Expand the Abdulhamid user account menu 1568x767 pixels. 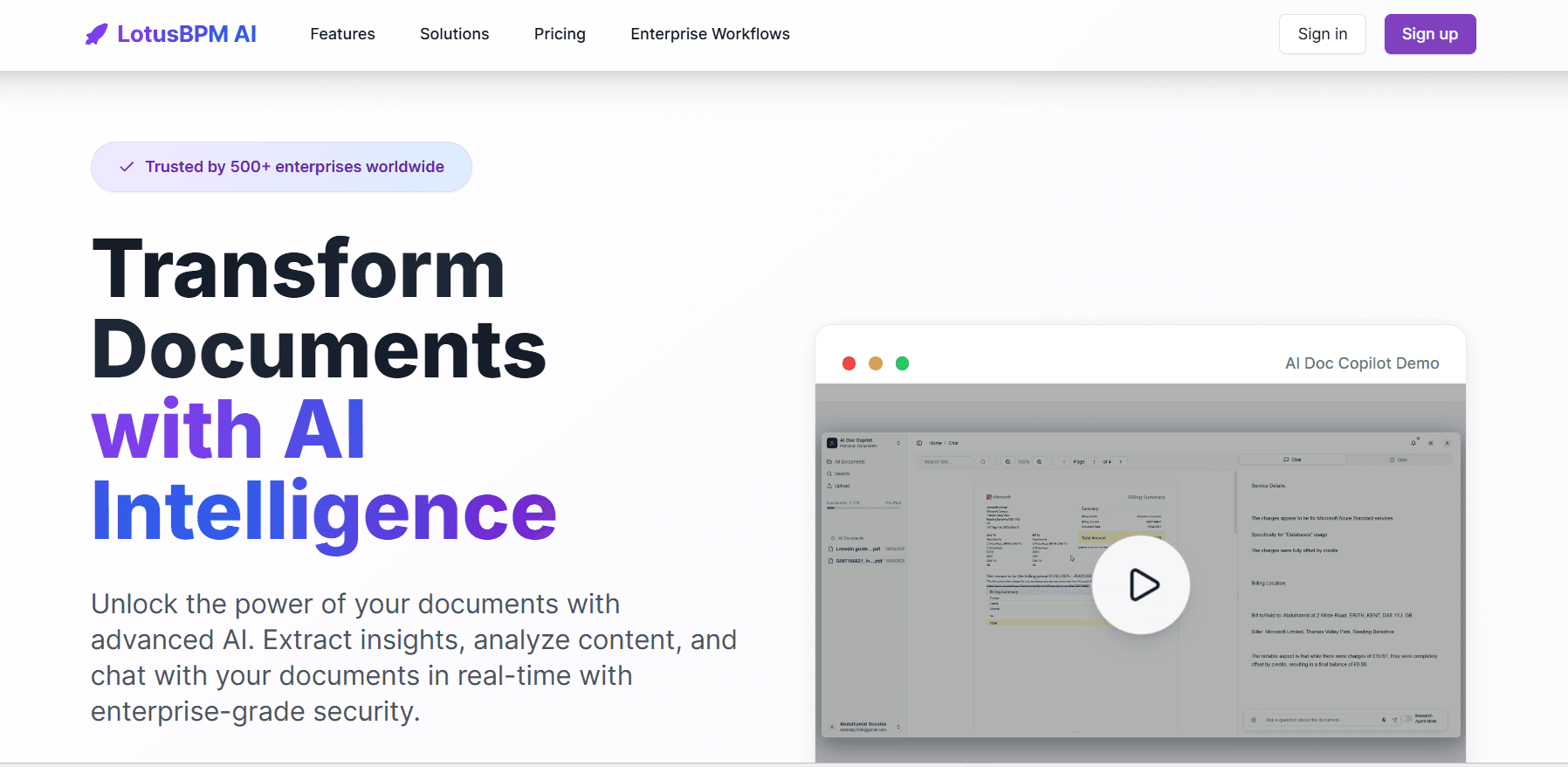click(x=898, y=727)
